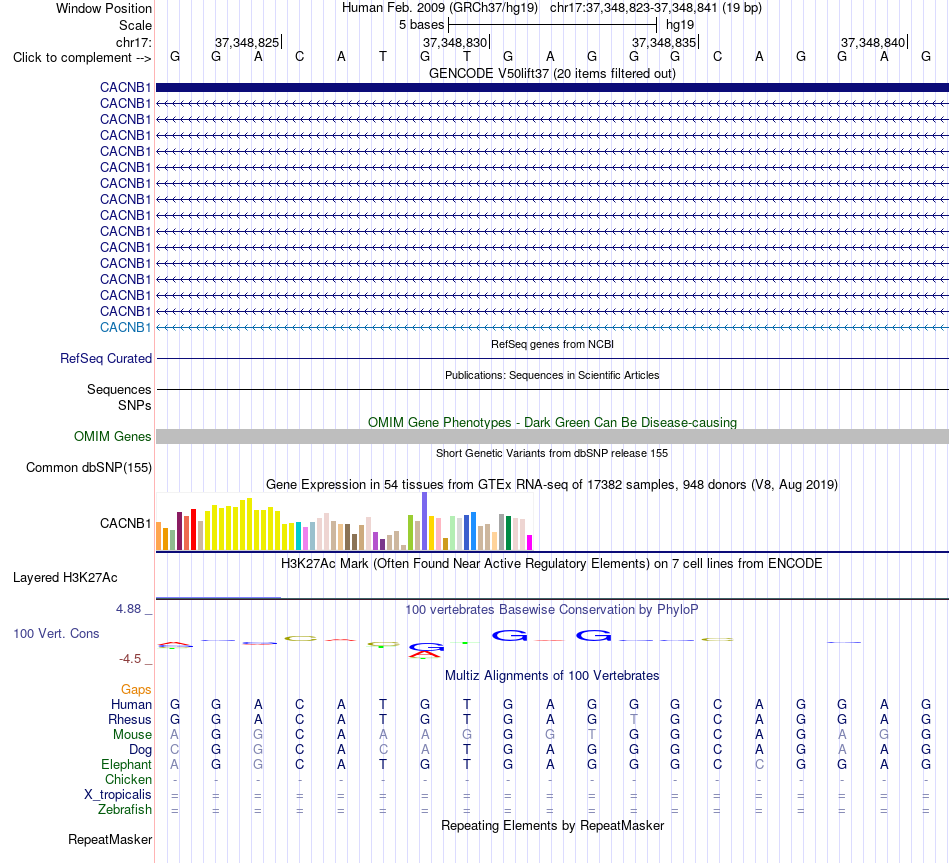950x863 pixels.
Task: Click the 4.88 PhyloP upper scale value
Action: pos(128,608)
